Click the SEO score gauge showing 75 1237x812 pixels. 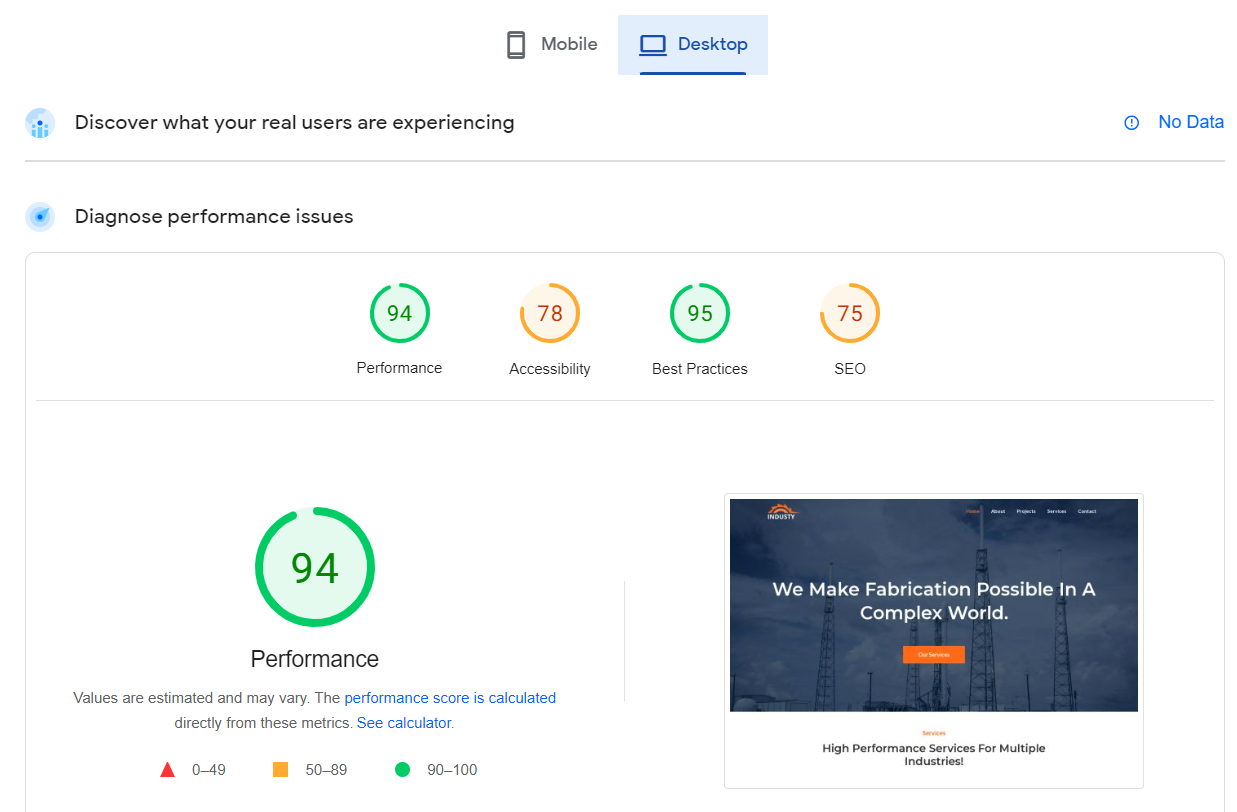(x=849, y=313)
